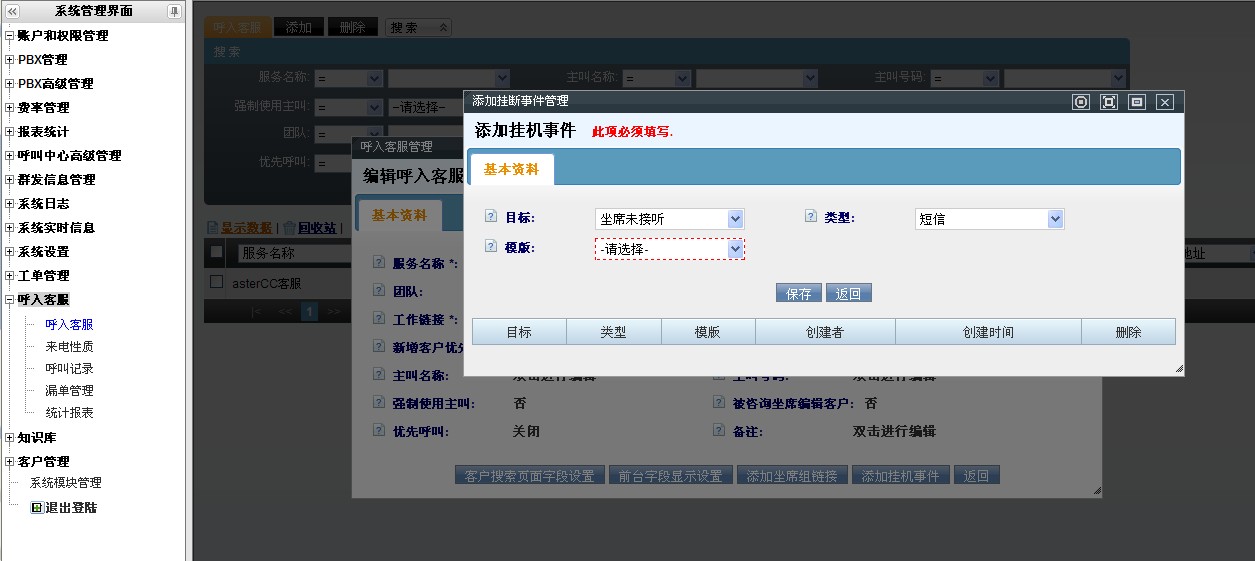
Task: Click the 创建时间 column header
Action: [988, 332]
